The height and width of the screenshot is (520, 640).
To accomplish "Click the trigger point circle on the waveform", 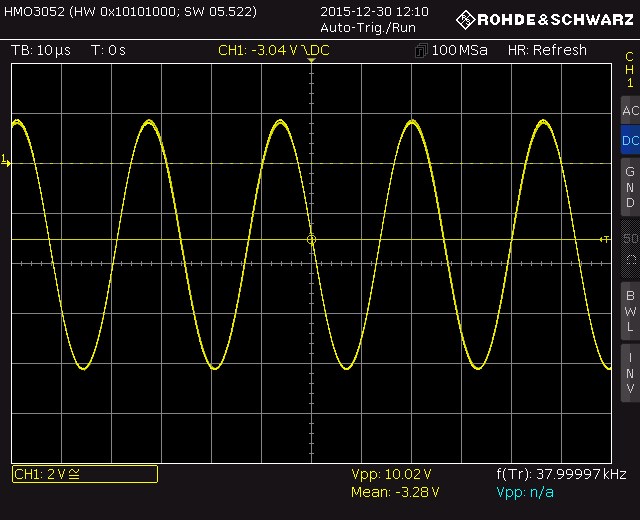I will 311,239.
